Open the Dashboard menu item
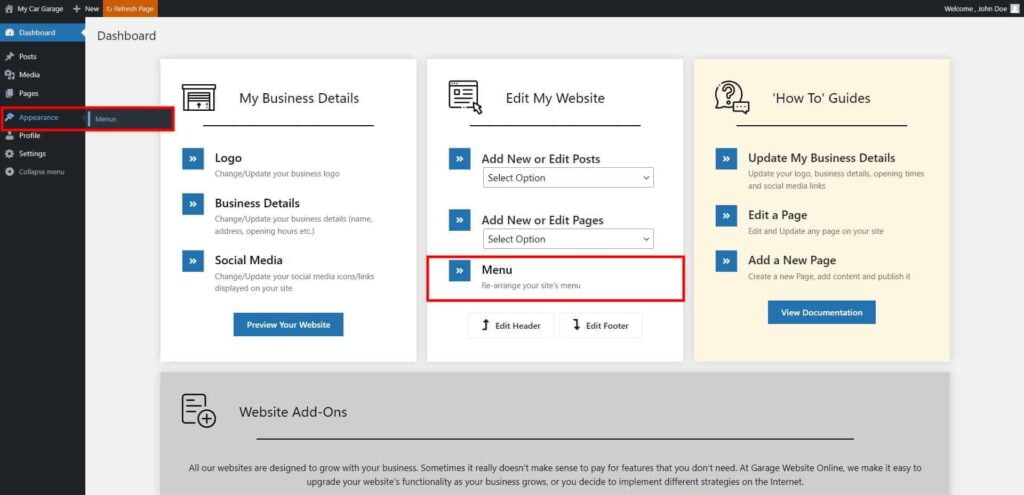1024x495 pixels. coord(42,33)
